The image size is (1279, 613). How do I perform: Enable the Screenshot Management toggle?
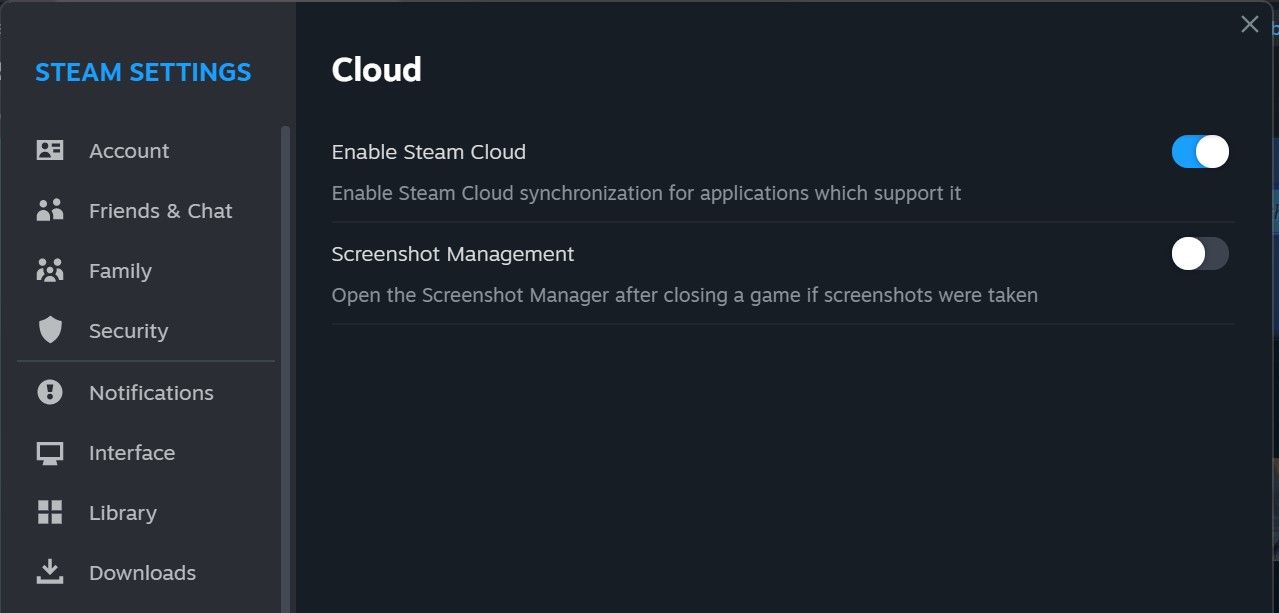pyautogui.click(x=1199, y=254)
